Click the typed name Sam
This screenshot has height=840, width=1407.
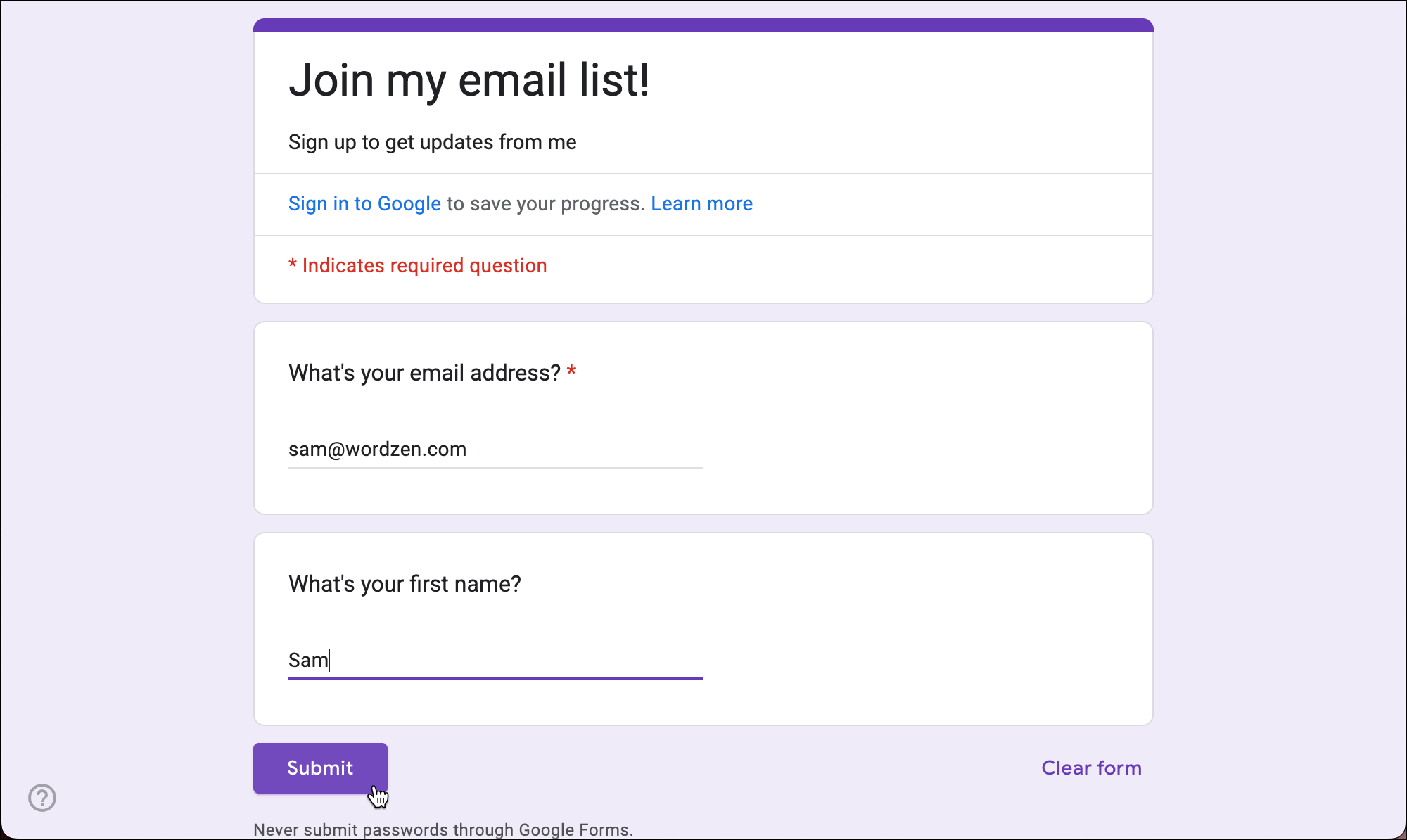point(308,659)
